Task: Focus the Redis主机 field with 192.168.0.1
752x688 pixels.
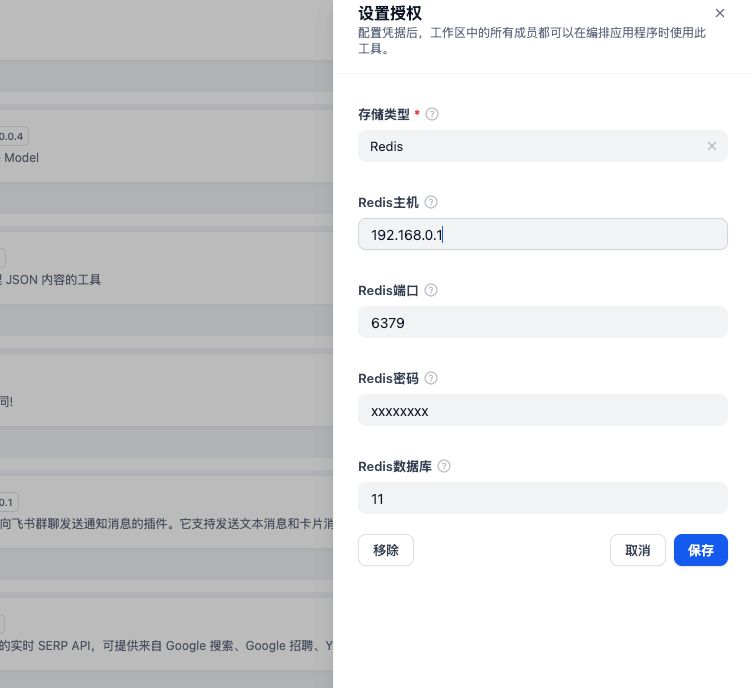Action: click(x=542, y=234)
